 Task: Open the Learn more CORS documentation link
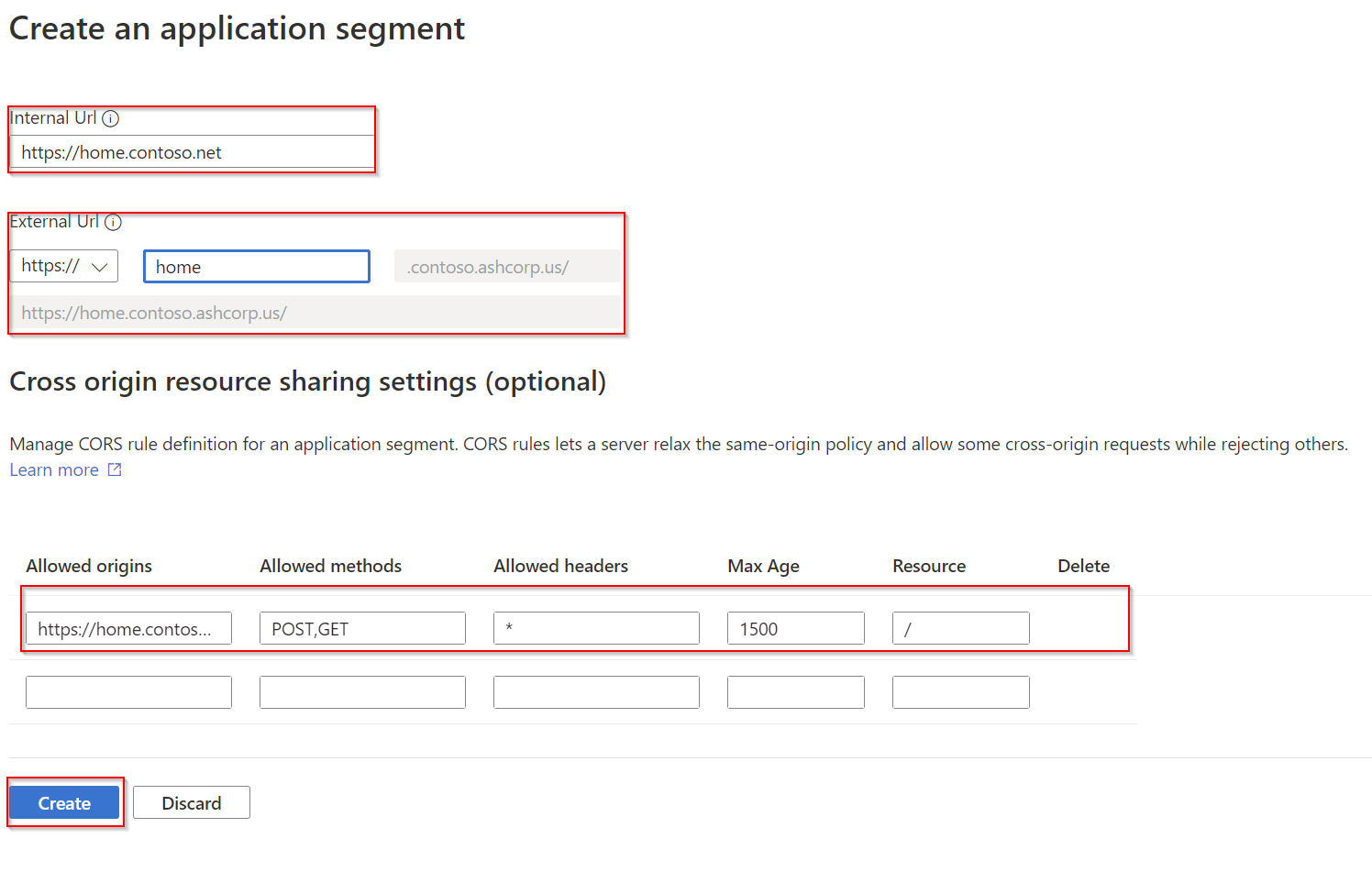click(x=53, y=469)
